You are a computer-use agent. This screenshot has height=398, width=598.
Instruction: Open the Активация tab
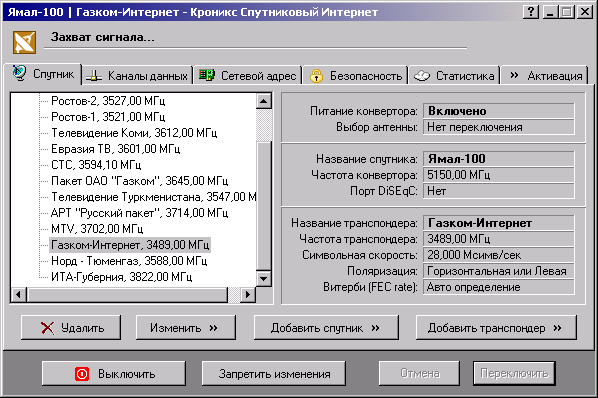tap(545, 75)
